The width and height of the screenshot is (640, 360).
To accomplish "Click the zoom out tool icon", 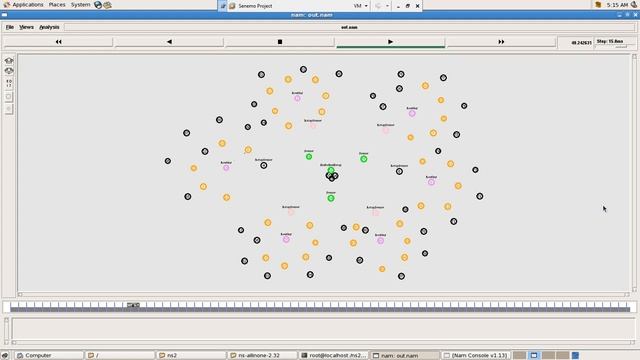I will pyautogui.click(x=9, y=71).
